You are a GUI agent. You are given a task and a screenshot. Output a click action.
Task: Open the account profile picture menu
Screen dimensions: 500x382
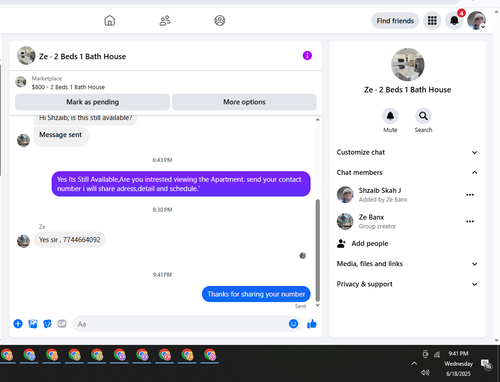click(x=476, y=21)
